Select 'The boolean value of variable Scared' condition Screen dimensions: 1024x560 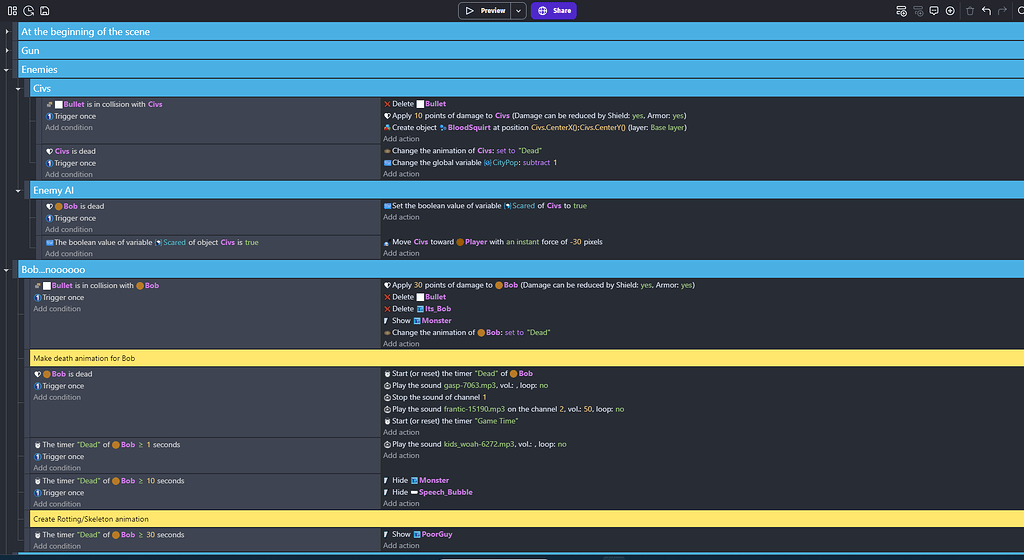click(x=152, y=242)
